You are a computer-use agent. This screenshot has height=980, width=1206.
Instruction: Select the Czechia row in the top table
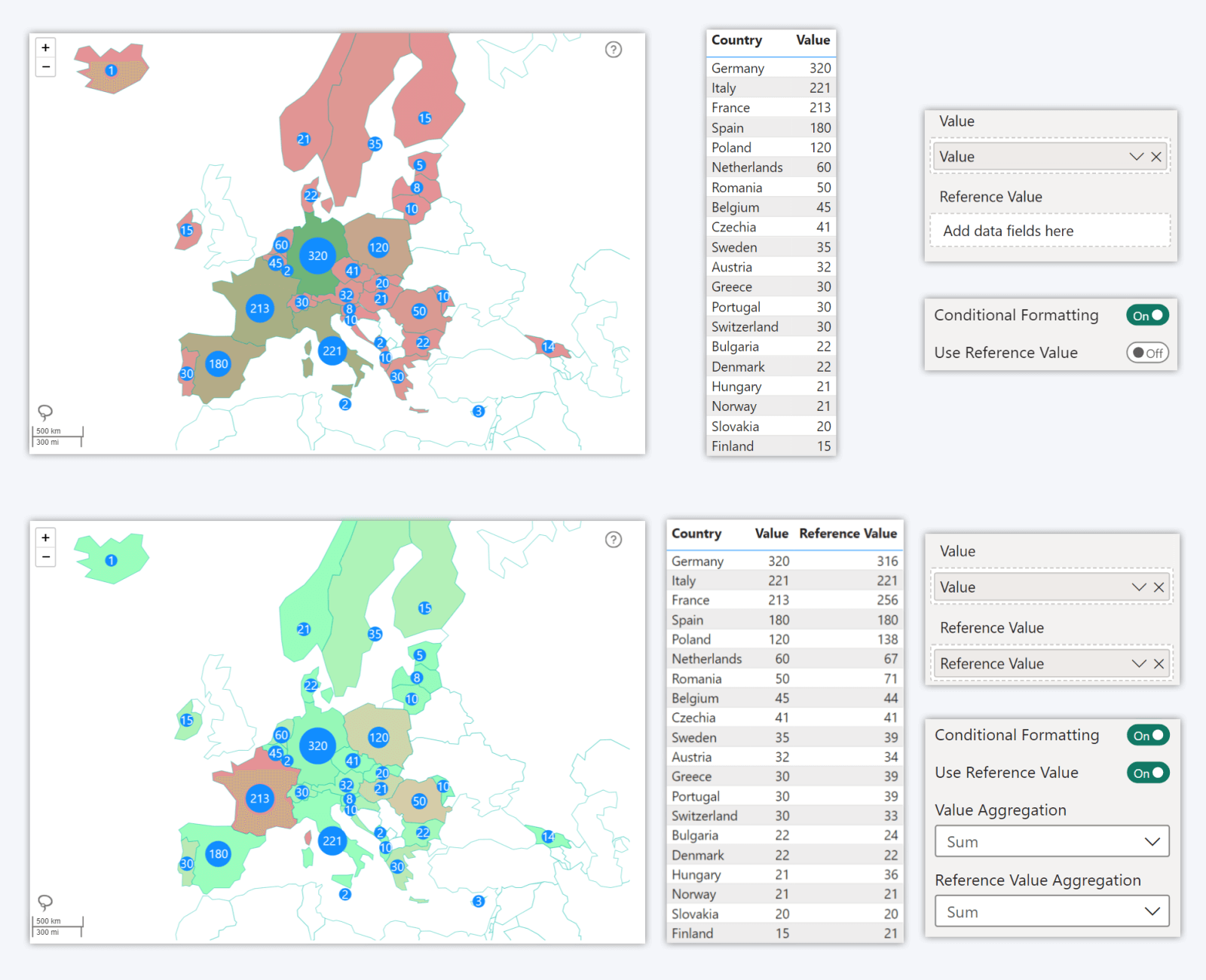(x=771, y=227)
